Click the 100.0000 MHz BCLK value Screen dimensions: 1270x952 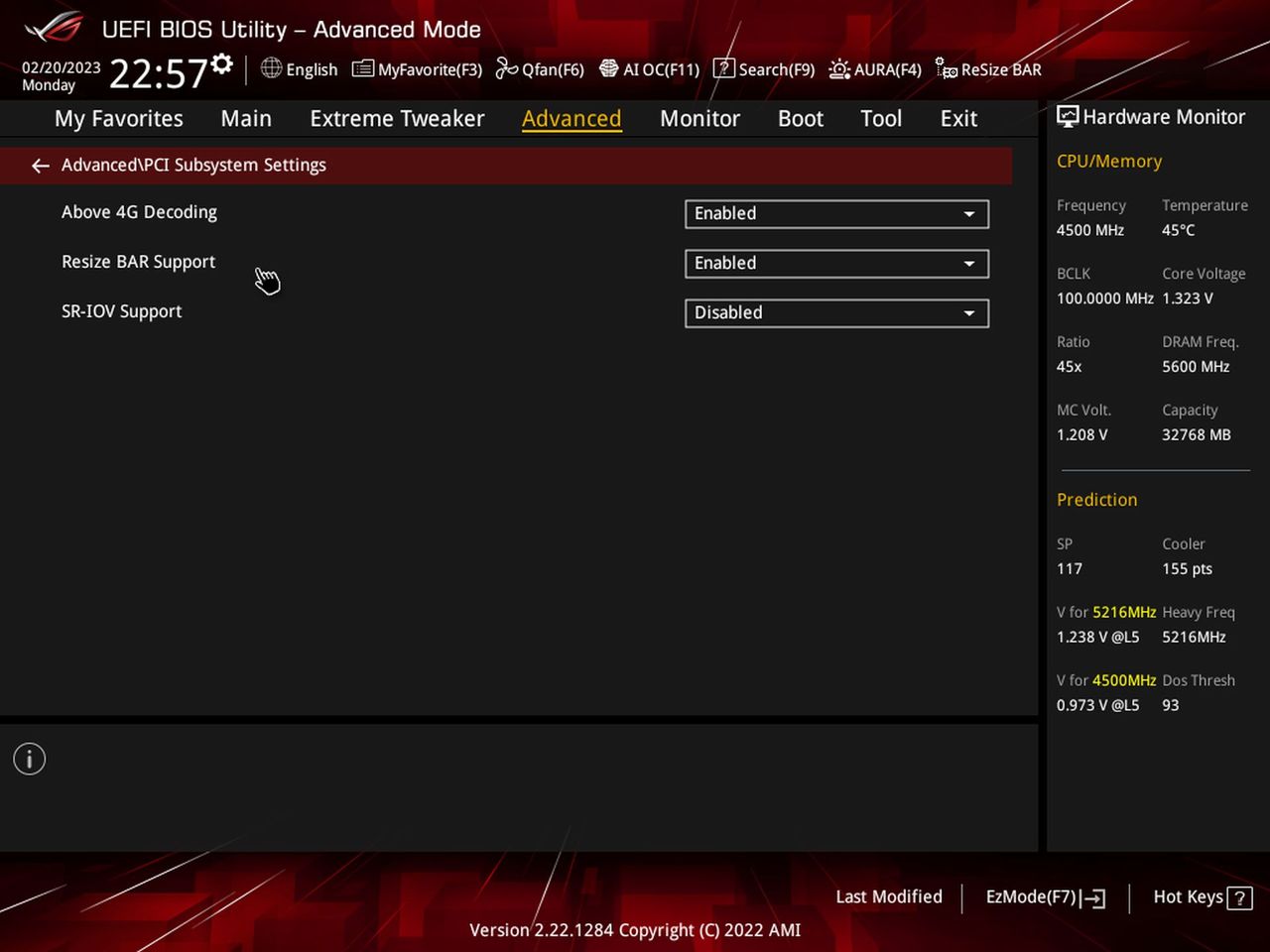[1105, 298]
